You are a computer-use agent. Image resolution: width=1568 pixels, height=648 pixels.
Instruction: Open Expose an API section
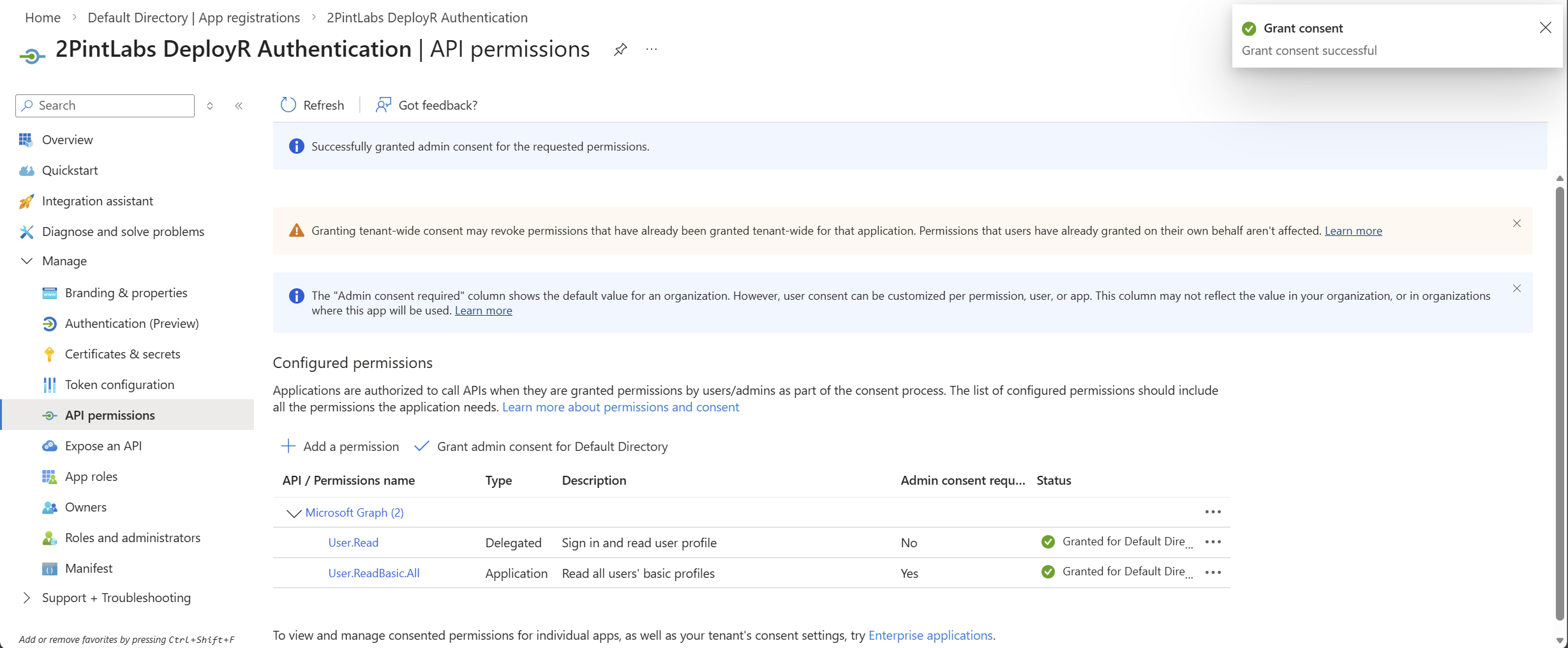(103, 446)
